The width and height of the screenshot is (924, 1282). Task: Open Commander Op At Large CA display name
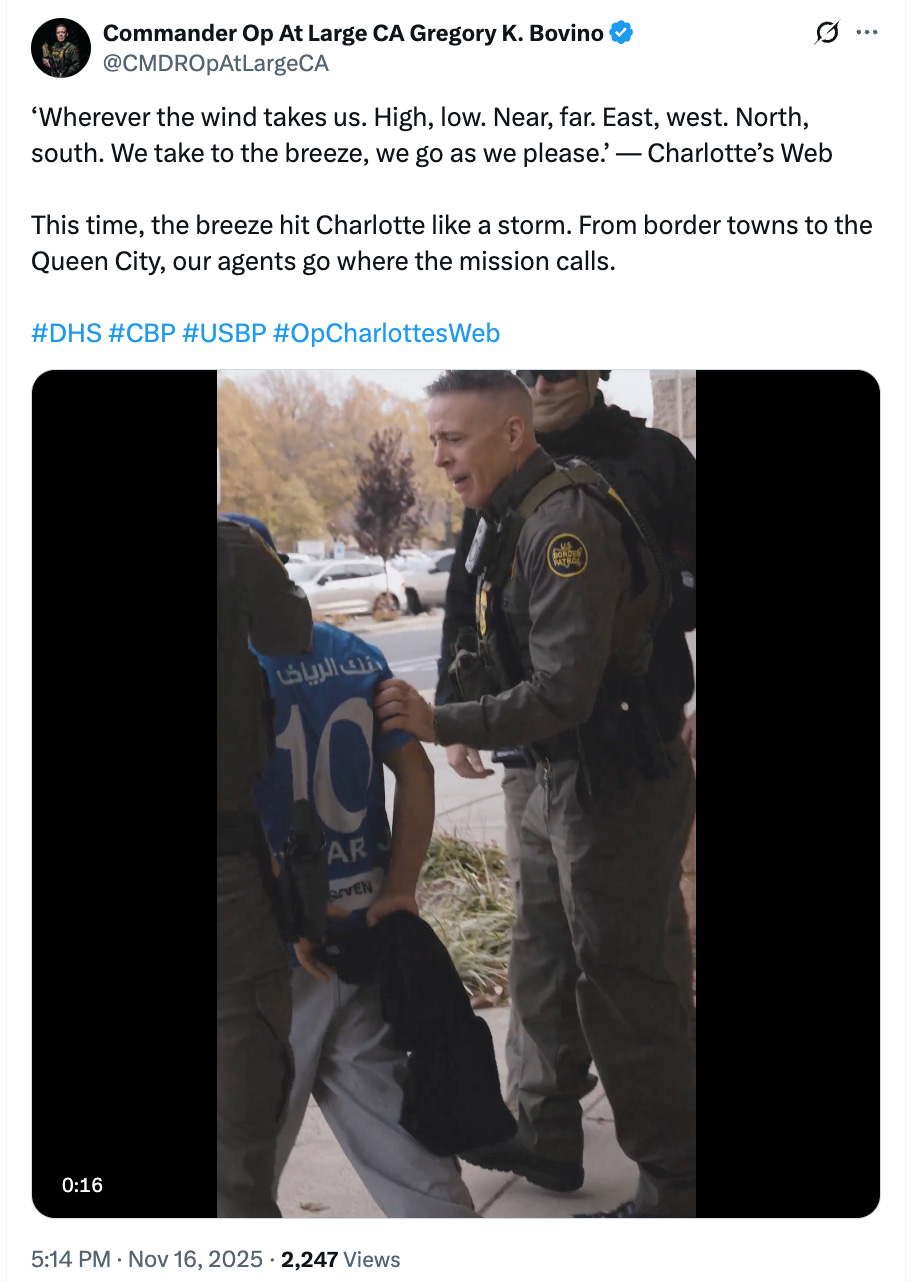(353, 33)
